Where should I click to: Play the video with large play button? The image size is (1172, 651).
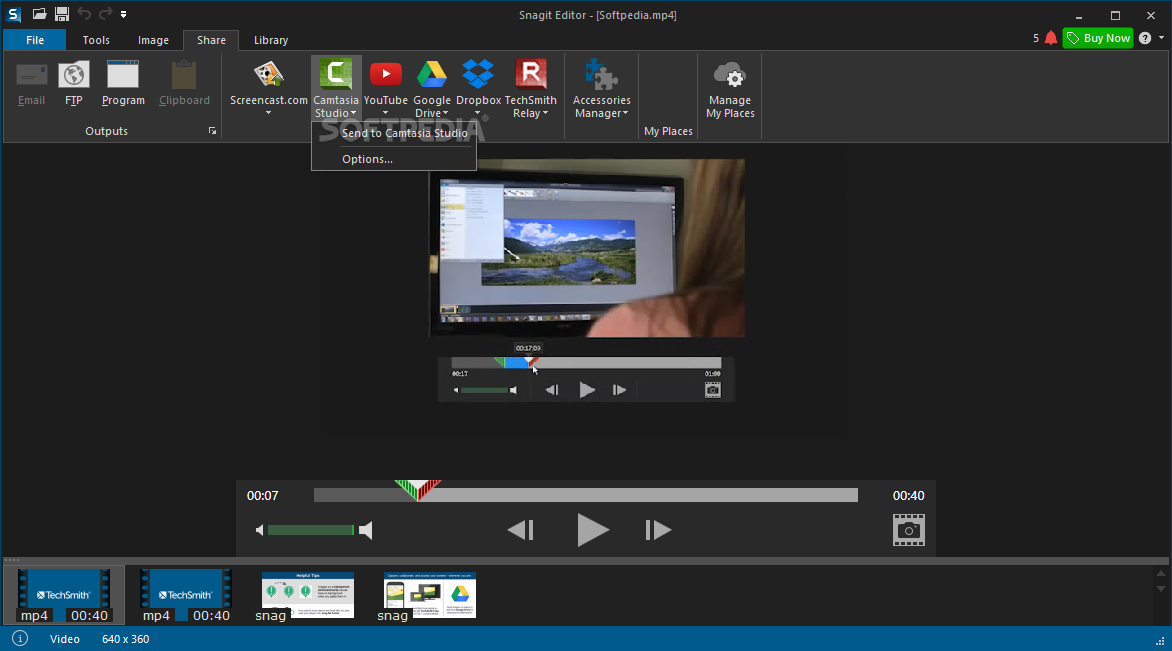593,530
